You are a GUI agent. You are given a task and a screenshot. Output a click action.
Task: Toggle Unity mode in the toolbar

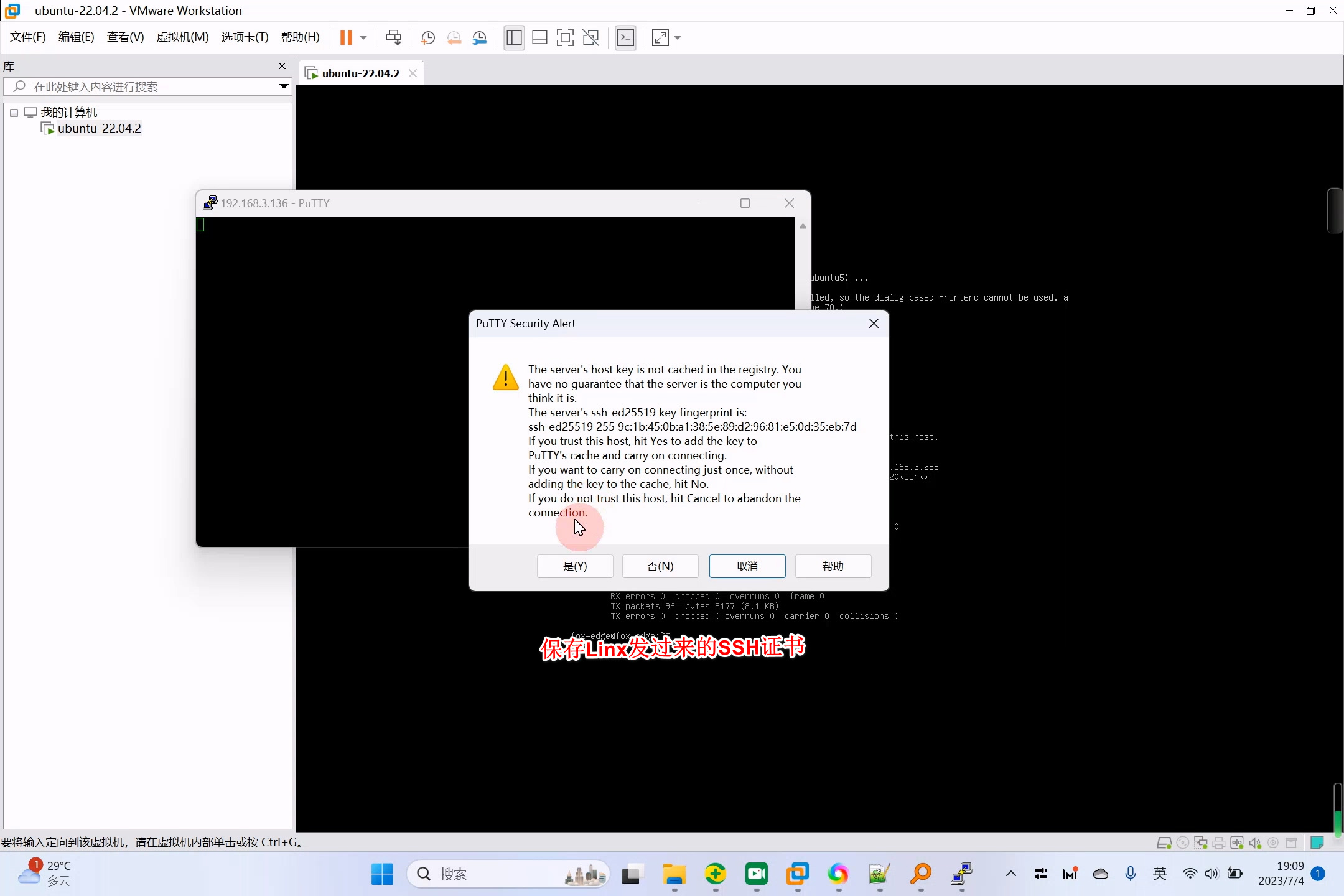591,38
